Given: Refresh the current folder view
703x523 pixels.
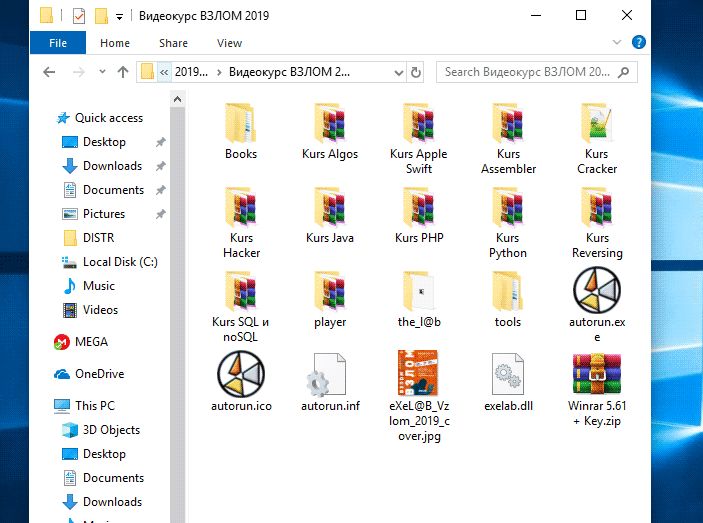Looking at the screenshot, I should pos(416,72).
